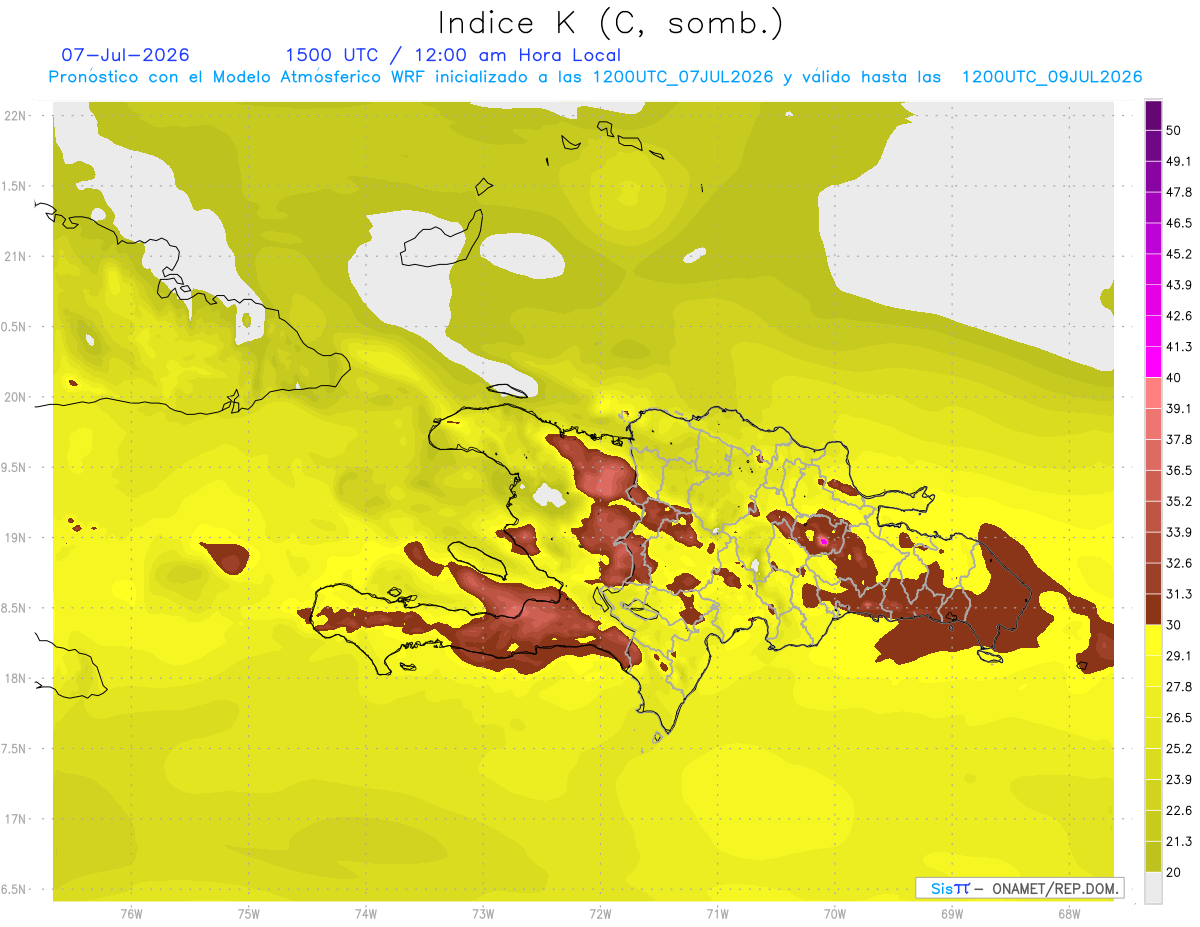Click the color bar value 46.5
The image size is (1200, 927).
(x=1179, y=223)
